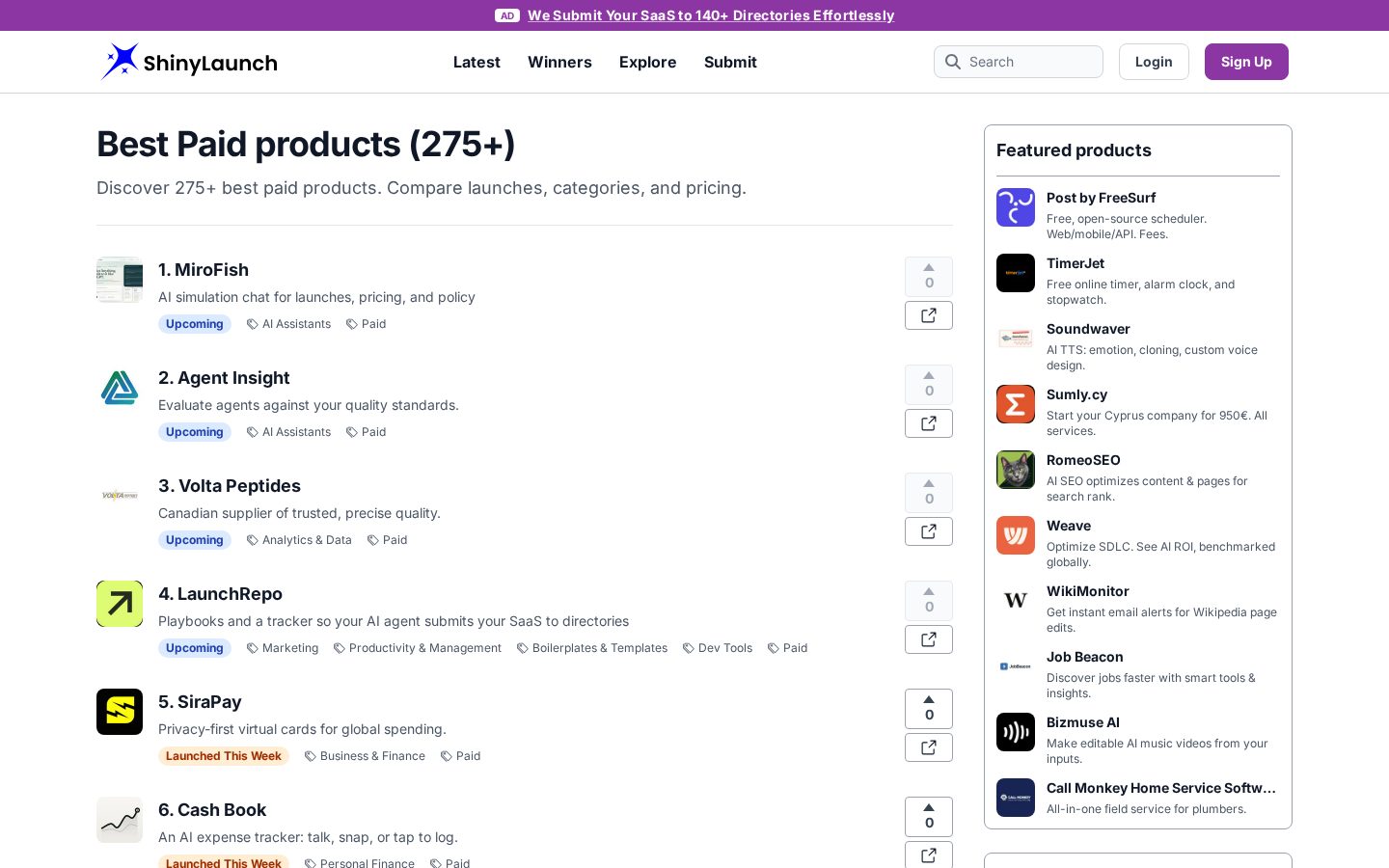Open the ad banner directories link
This screenshot has height=868, width=1389.
711,15
